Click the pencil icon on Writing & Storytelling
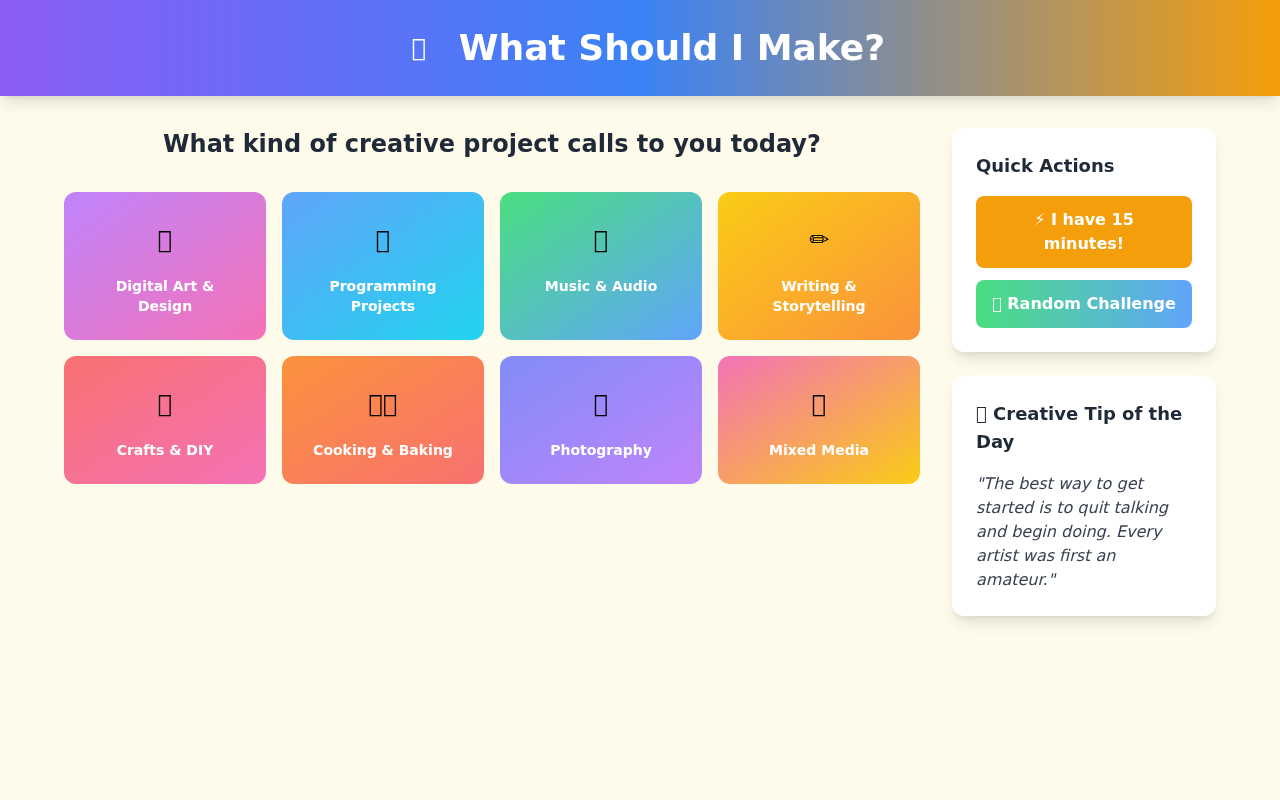 [x=819, y=240]
